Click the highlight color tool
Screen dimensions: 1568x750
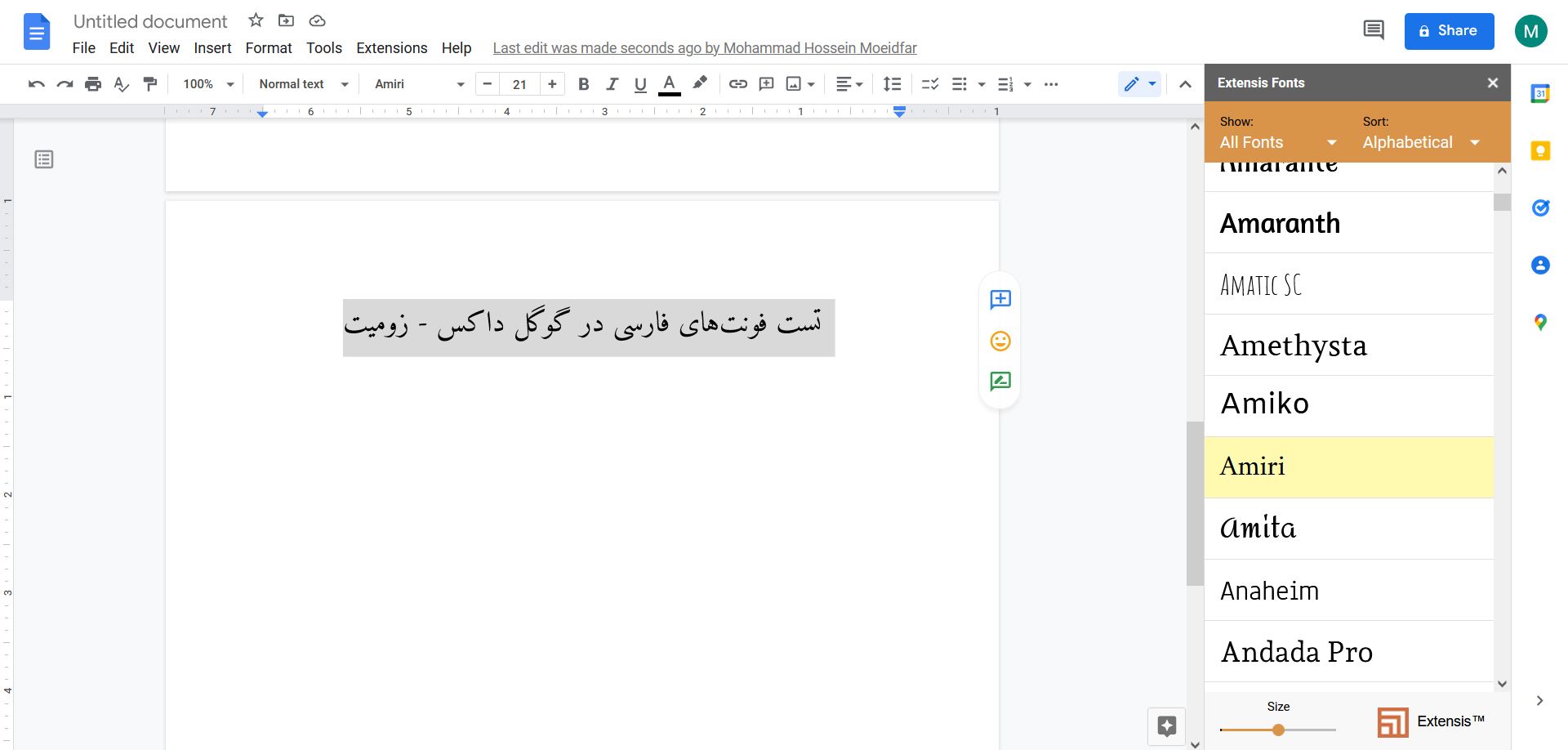point(699,83)
